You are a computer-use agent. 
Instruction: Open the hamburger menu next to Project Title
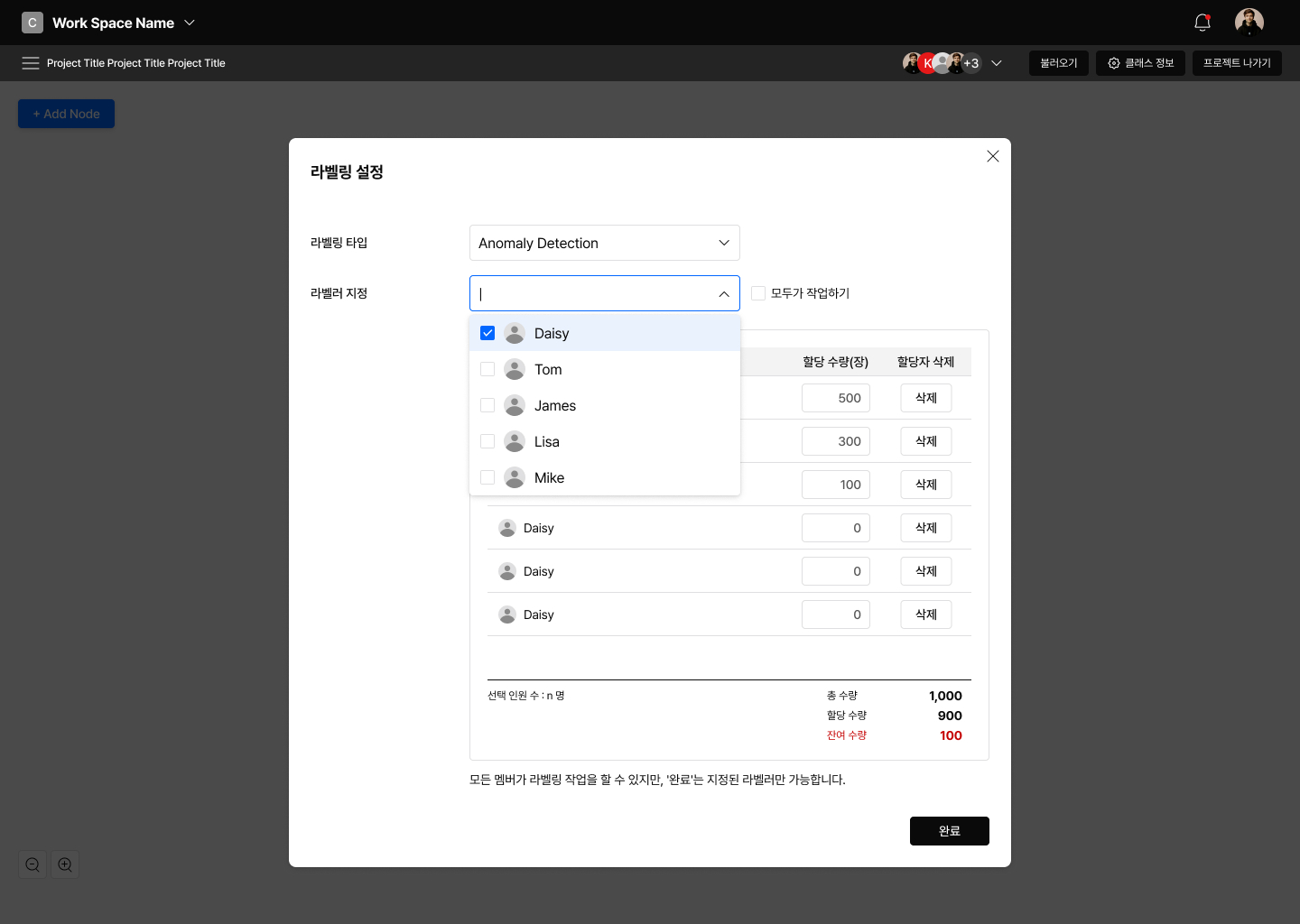pyautogui.click(x=31, y=63)
